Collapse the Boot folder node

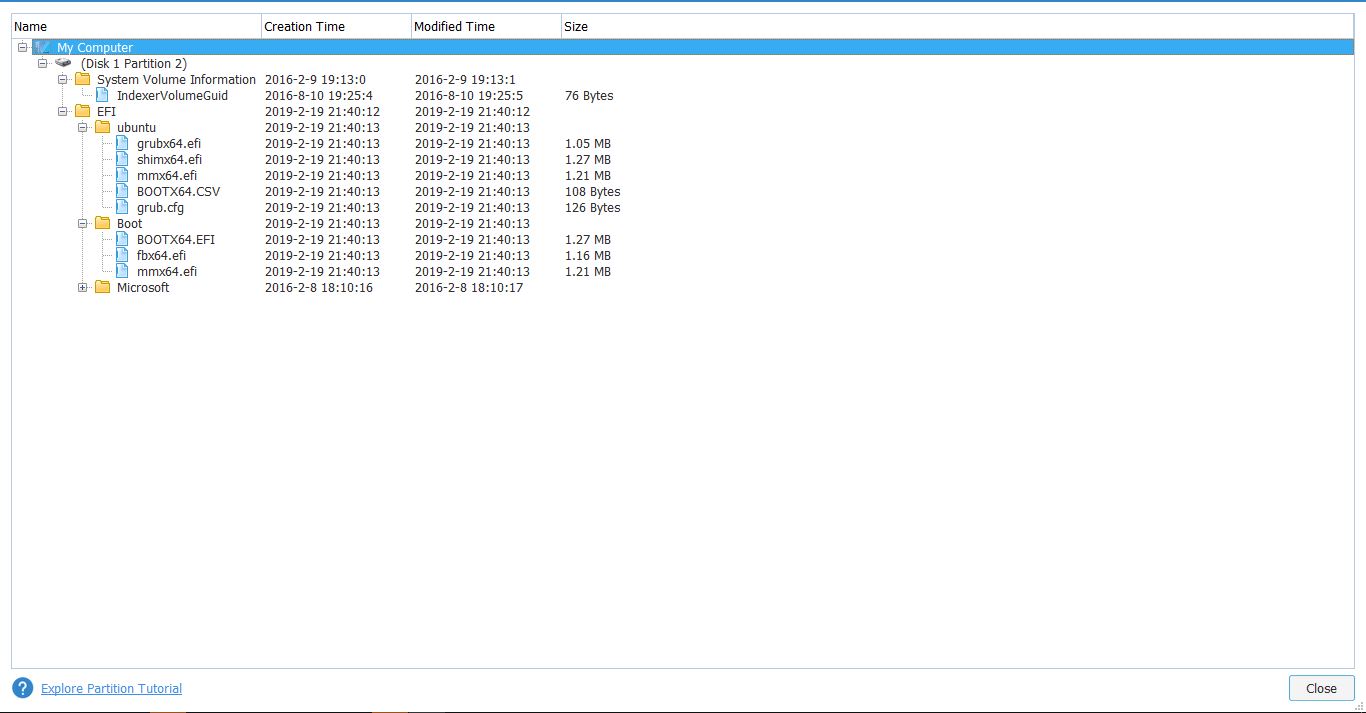(x=83, y=224)
